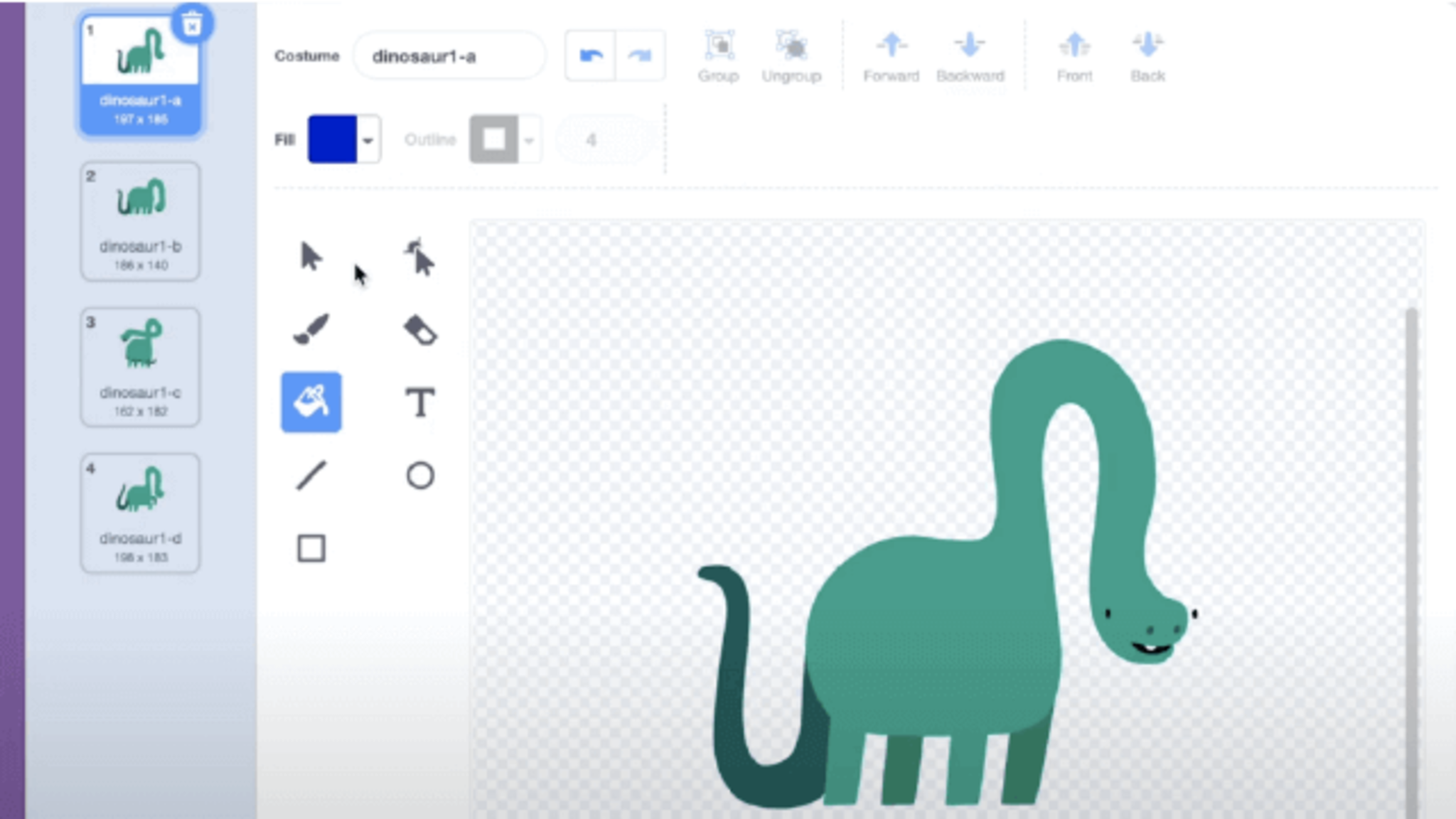The width and height of the screenshot is (1456, 819).
Task: Delete the dinosaur1-a costume
Action: [x=192, y=24]
